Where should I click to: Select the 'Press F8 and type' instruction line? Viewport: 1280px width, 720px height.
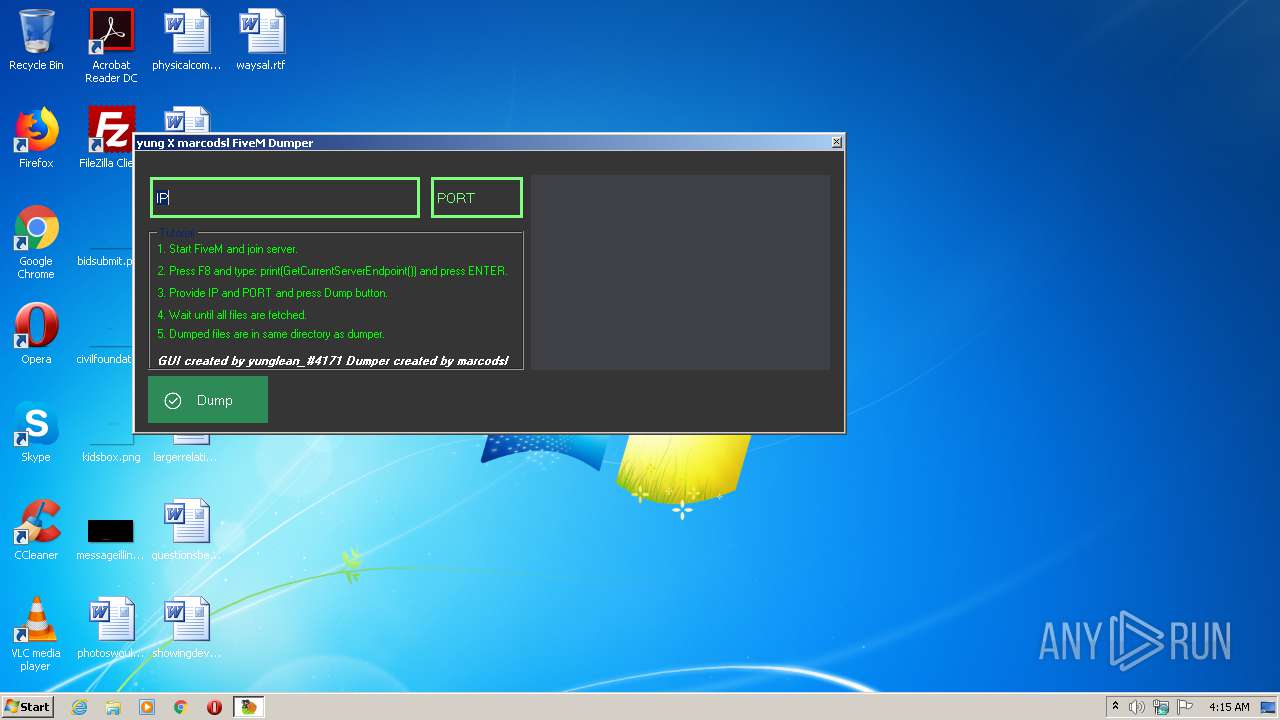click(x=332, y=271)
